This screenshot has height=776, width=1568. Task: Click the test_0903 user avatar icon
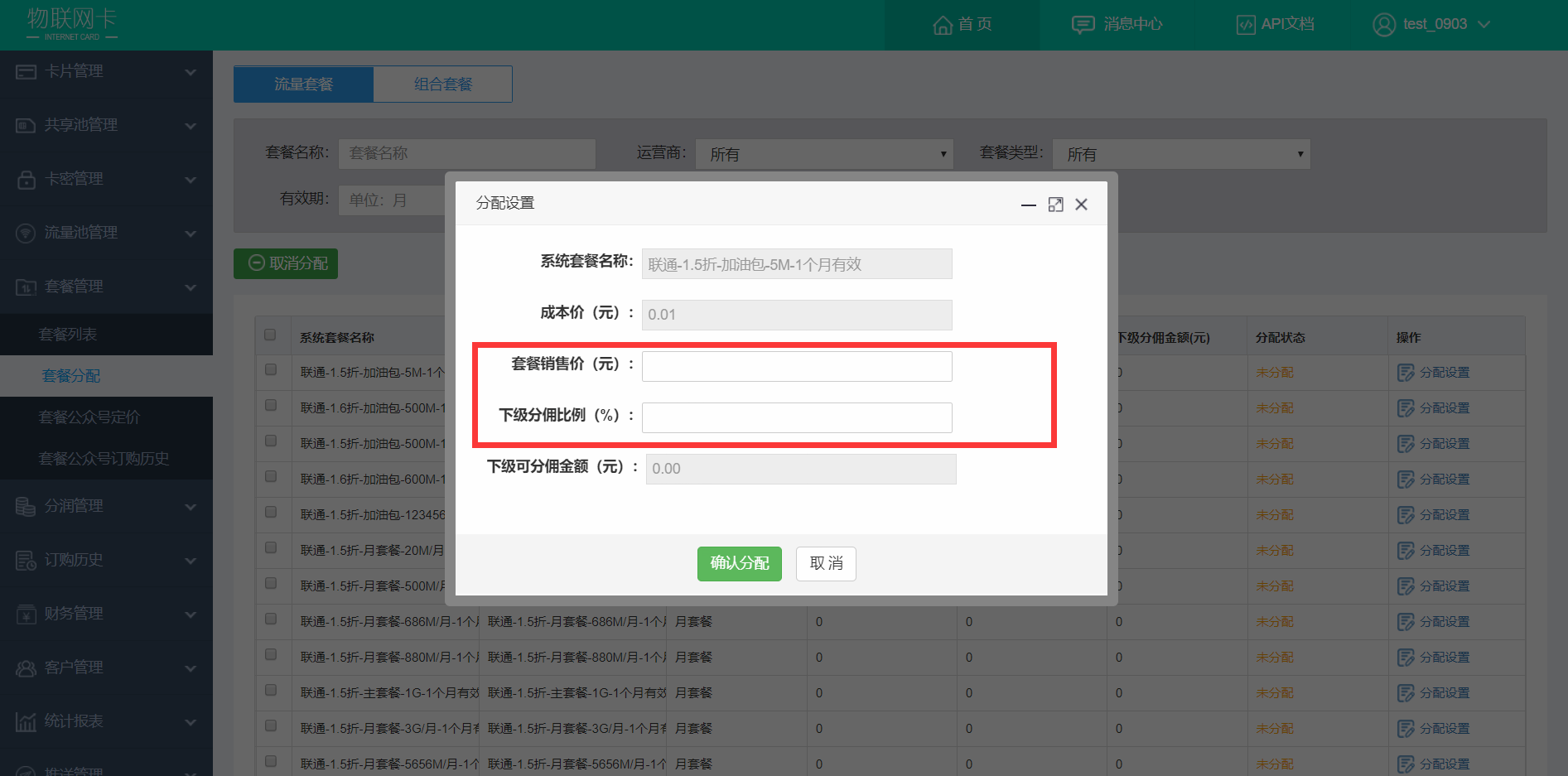tap(1383, 25)
